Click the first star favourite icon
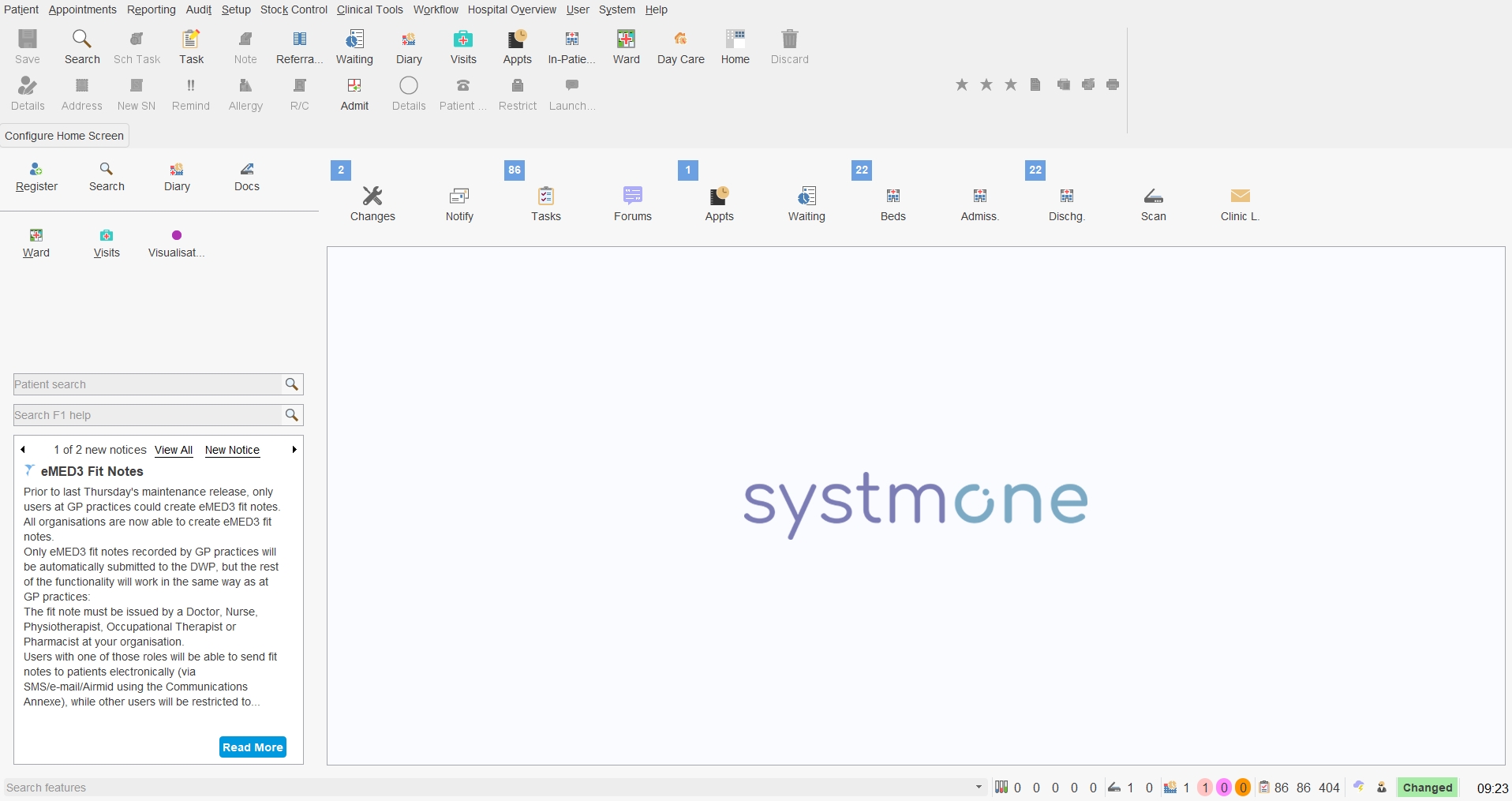The image size is (1512, 801). [x=962, y=84]
